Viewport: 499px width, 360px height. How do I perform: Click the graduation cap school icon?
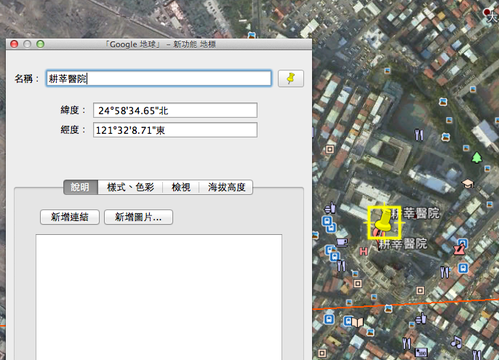click(x=467, y=183)
